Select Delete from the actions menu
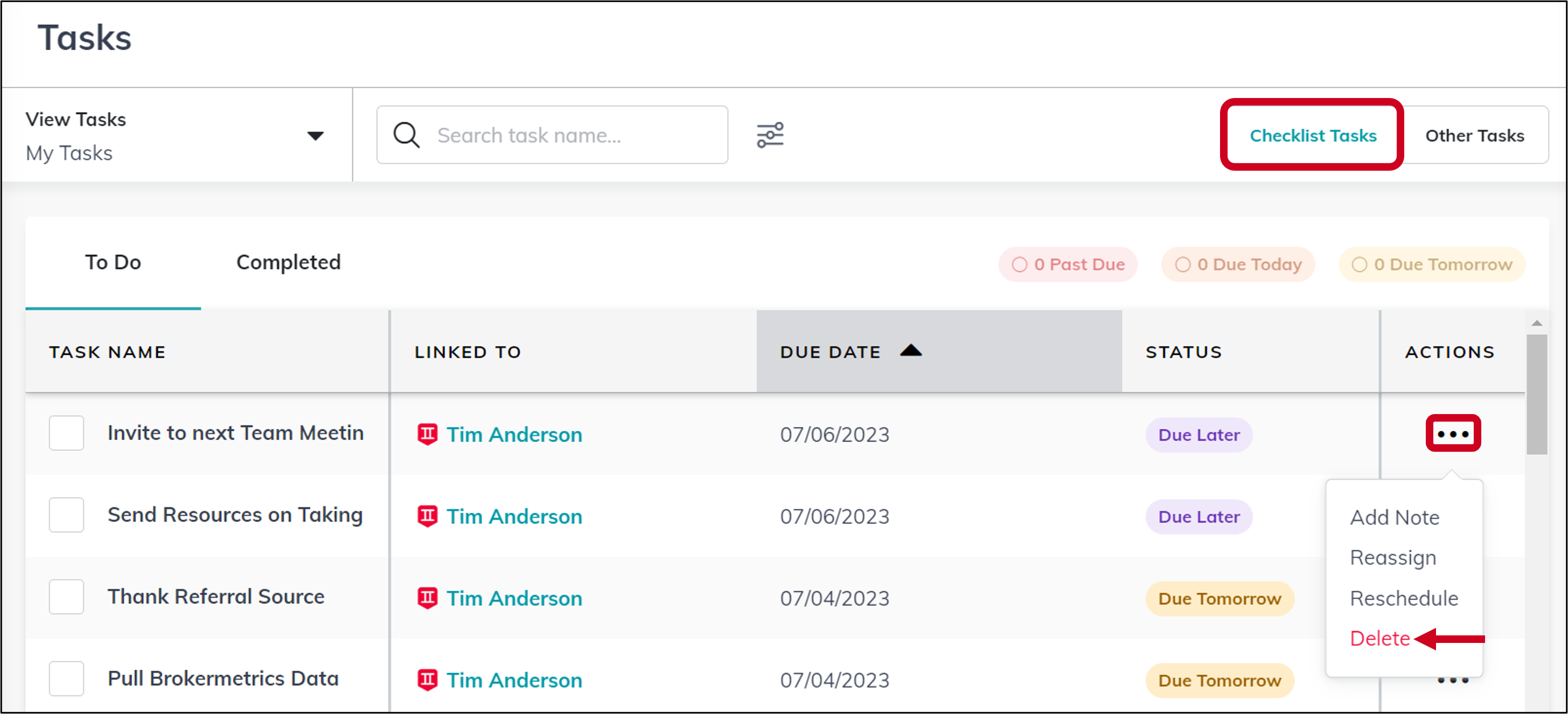 coord(1379,639)
